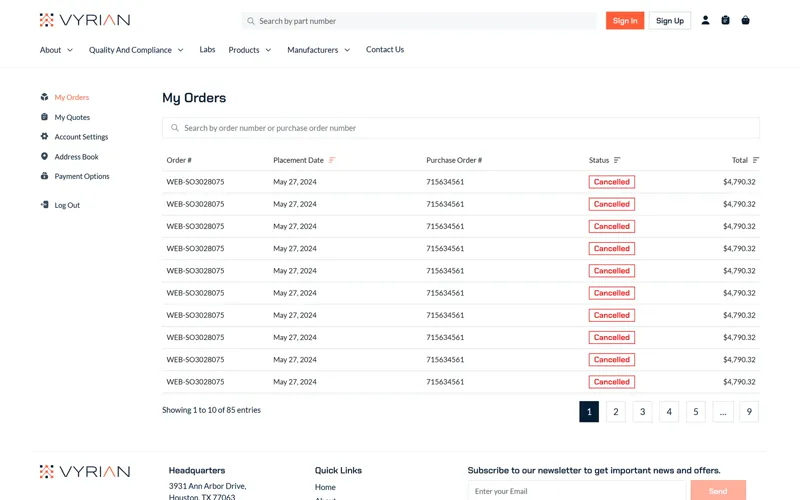Expand the Quality And Compliance chevron

point(181,50)
